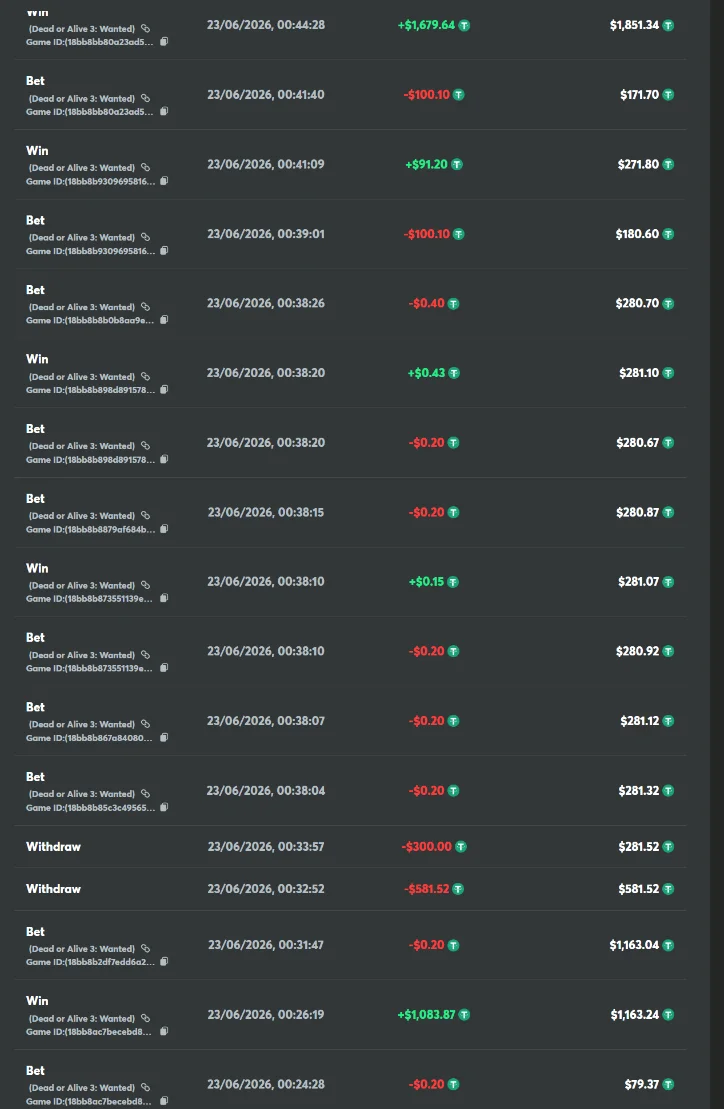Copy Game ID of the $280.67 balance Bet row
The image size is (724, 1109).
pyautogui.click(x=164, y=459)
